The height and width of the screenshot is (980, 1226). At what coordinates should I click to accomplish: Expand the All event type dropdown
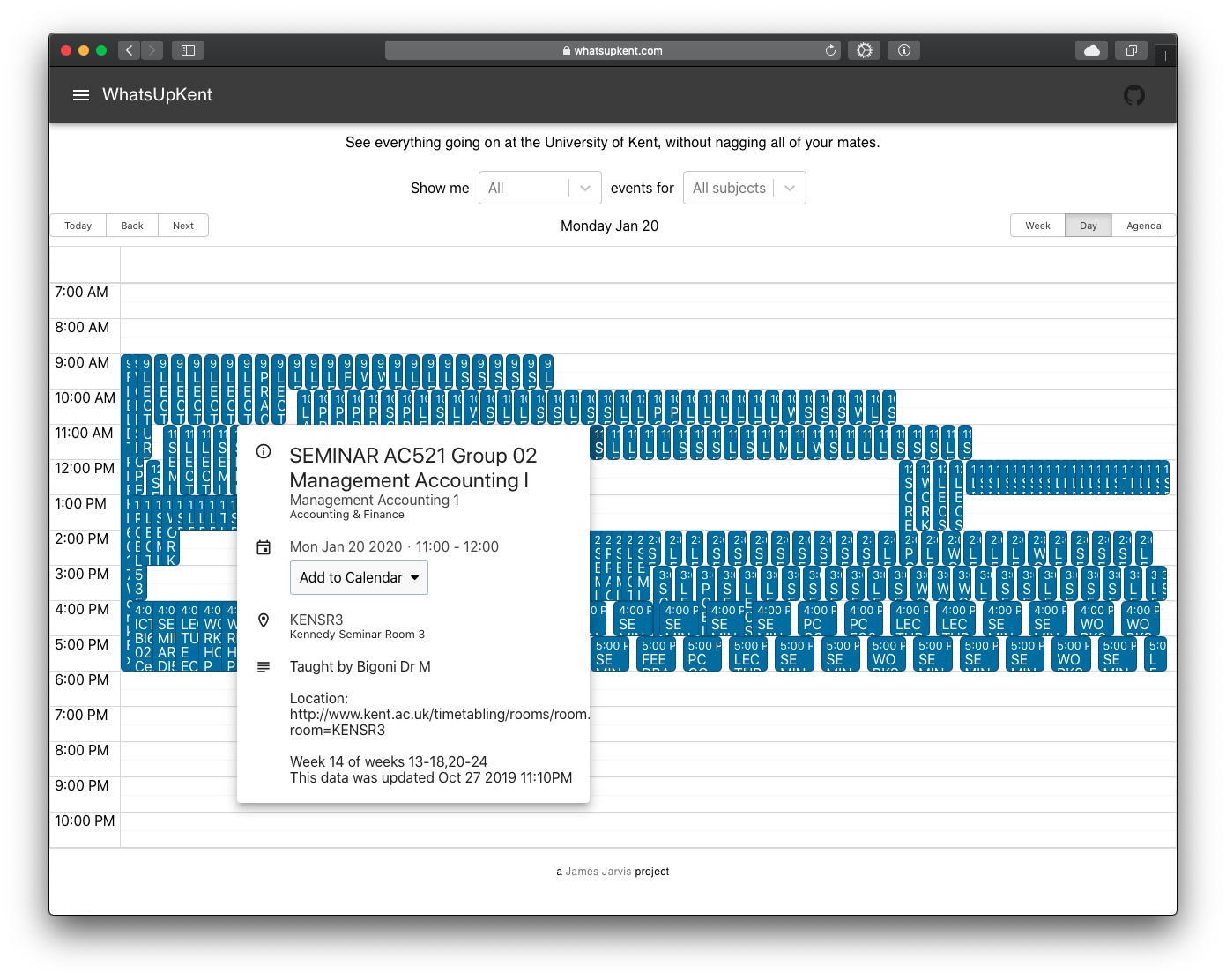point(539,188)
